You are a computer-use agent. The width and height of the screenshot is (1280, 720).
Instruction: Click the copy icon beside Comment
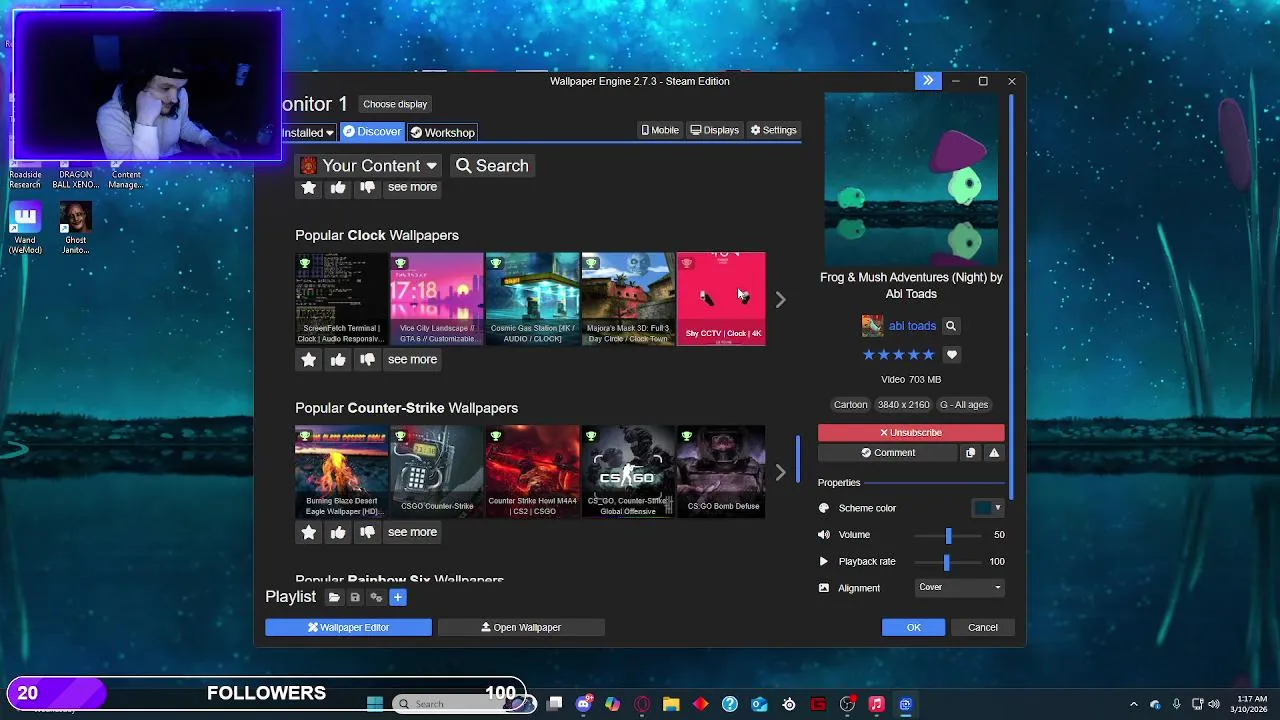pyautogui.click(x=970, y=453)
